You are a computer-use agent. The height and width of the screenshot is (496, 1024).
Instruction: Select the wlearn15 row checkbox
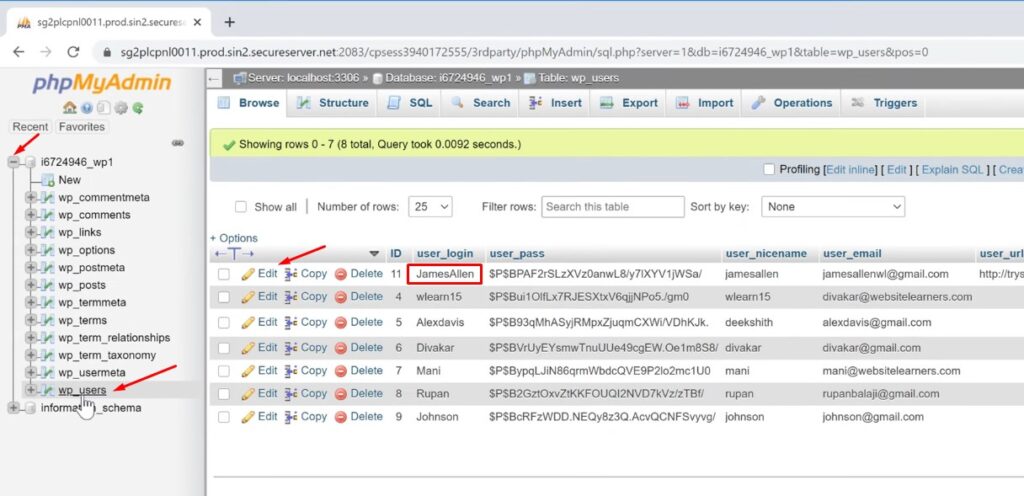pyautogui.click(x=224, y=297)
